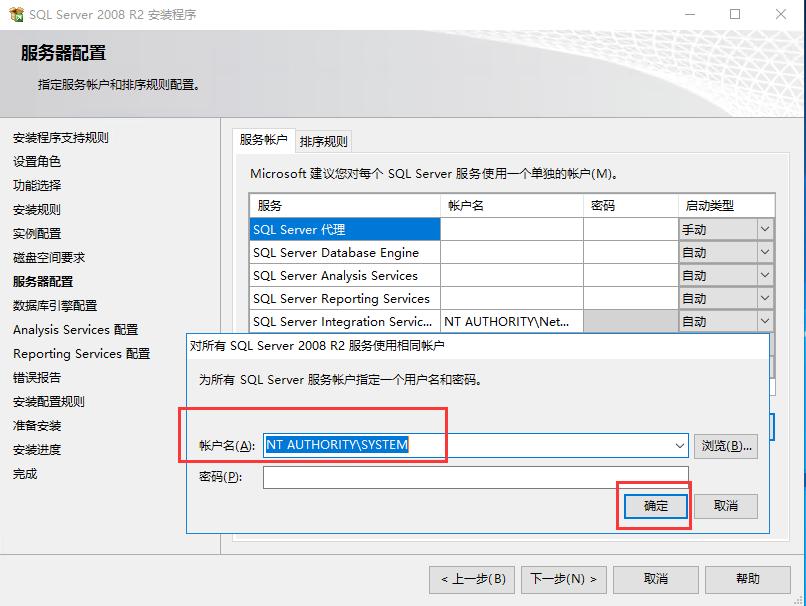This screenshot has height=606, width=806.
Task: Click the SQL Server installer title bar icon
Action: click(x=17, y=14)
